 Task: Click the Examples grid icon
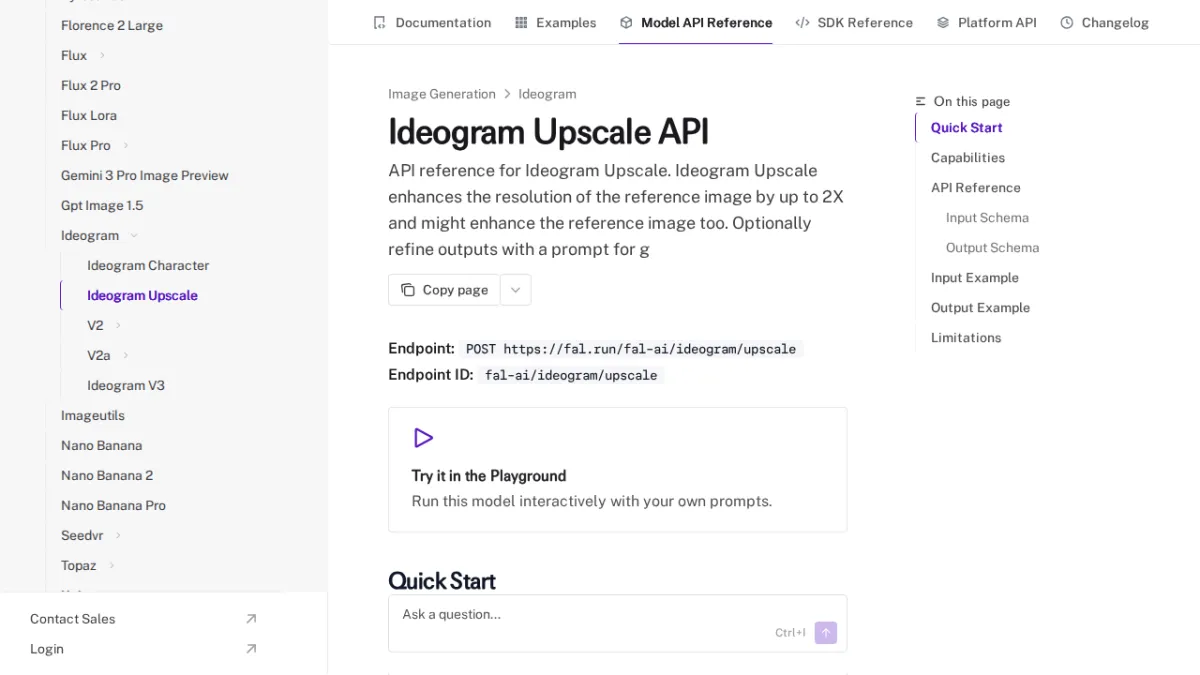point(521,22)
